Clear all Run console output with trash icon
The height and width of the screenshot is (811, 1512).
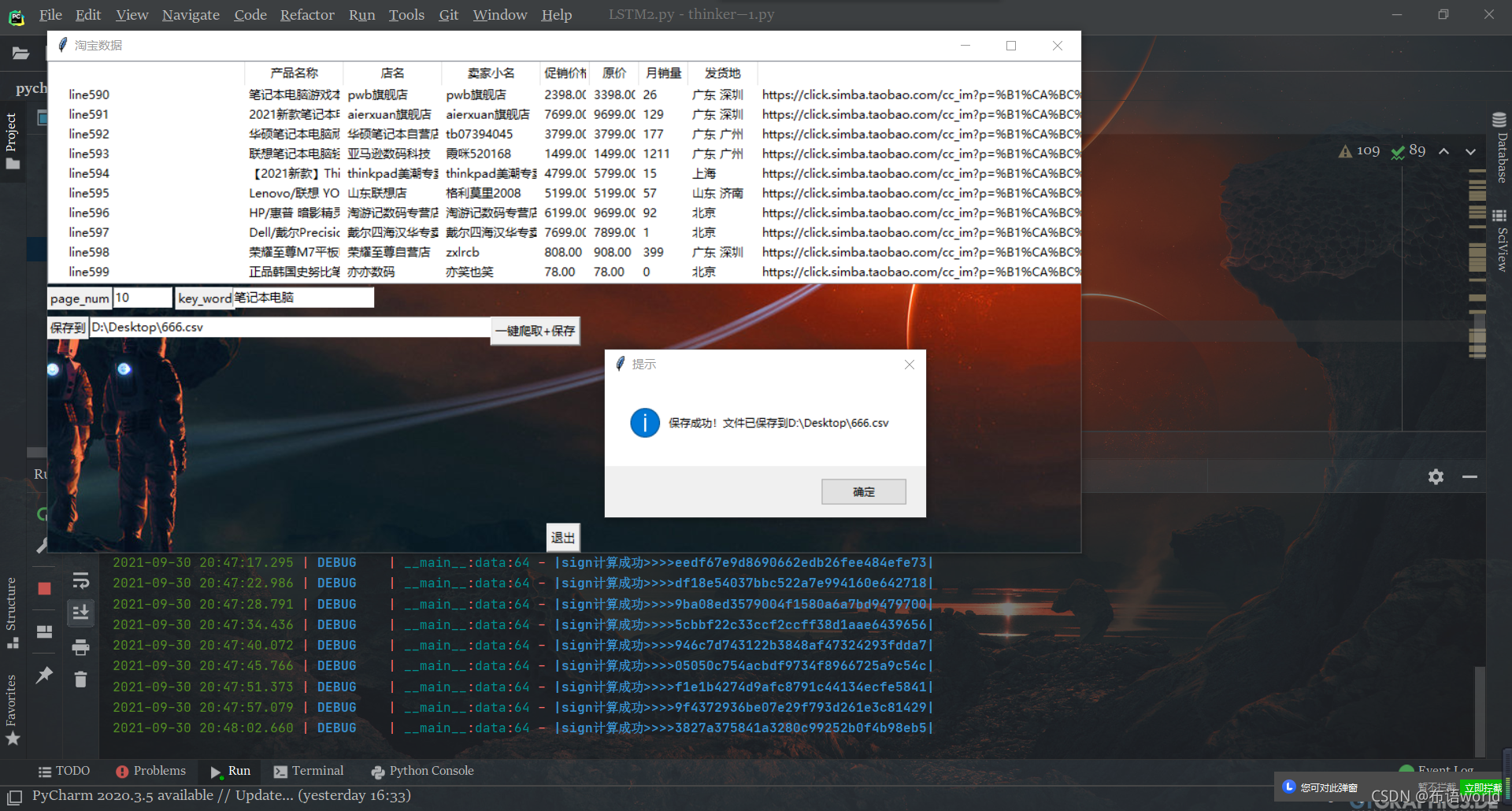click(80, 679)
